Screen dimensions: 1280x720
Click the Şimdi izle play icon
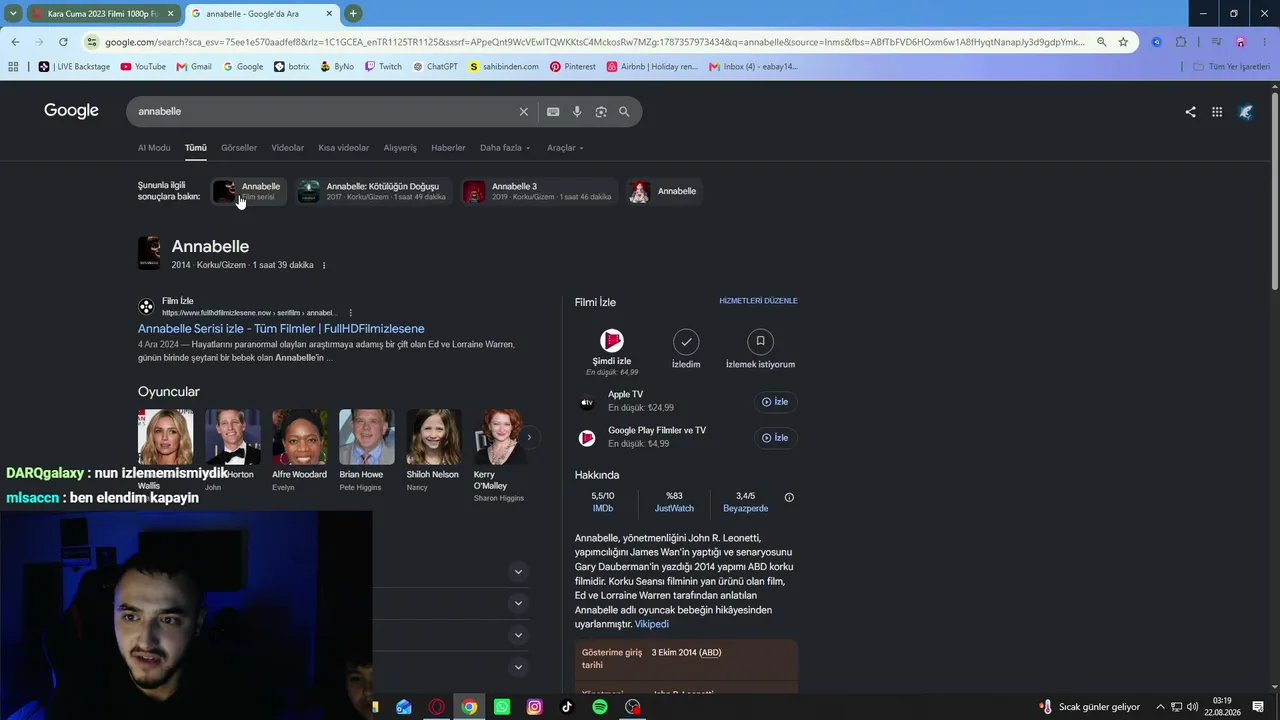(612, 341)
